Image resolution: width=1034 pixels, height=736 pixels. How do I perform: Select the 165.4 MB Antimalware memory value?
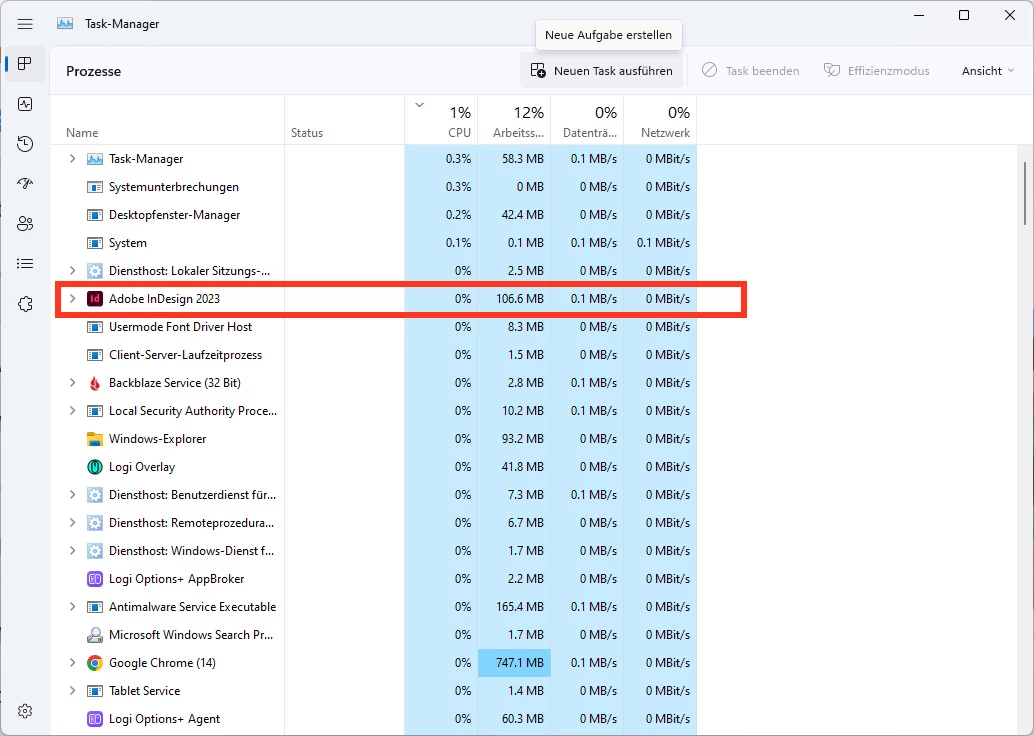(520, 607)
